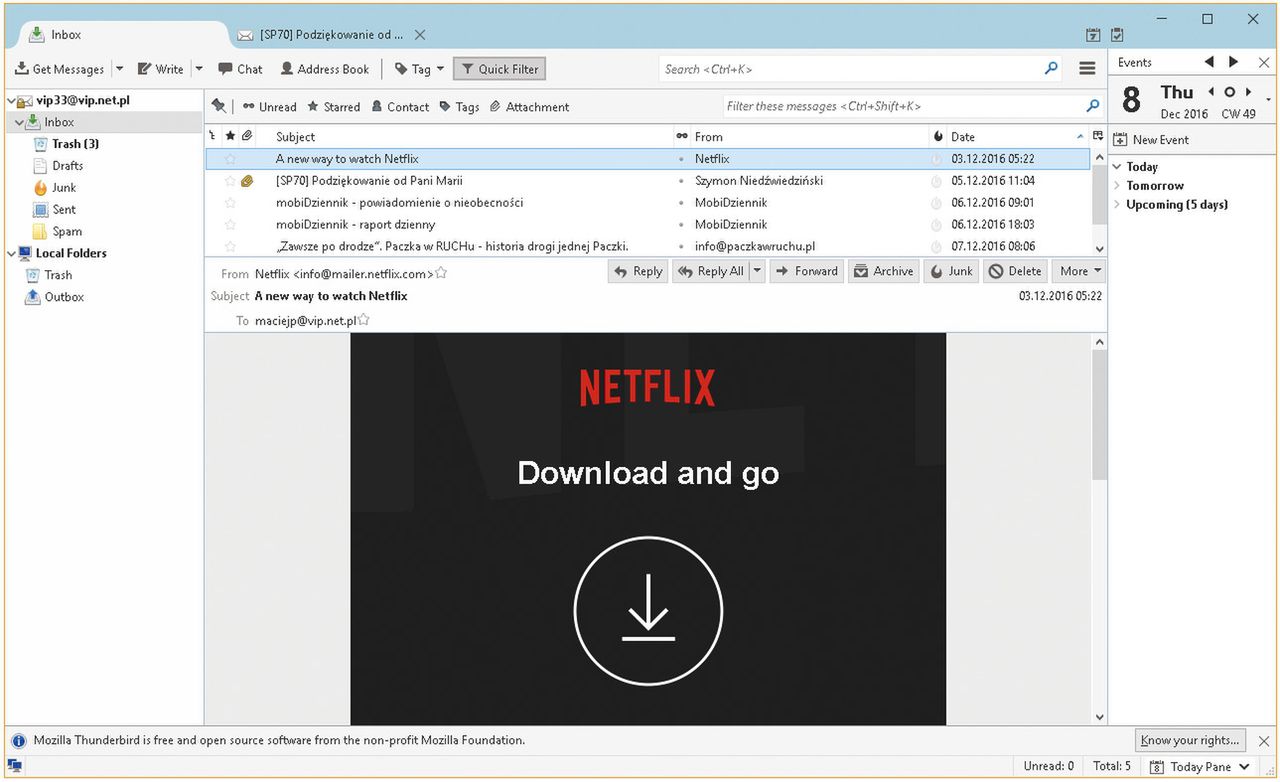Screen dimensions: 1280x782
Task: Sort by thread column icon
Action: (x=212, y=136)
